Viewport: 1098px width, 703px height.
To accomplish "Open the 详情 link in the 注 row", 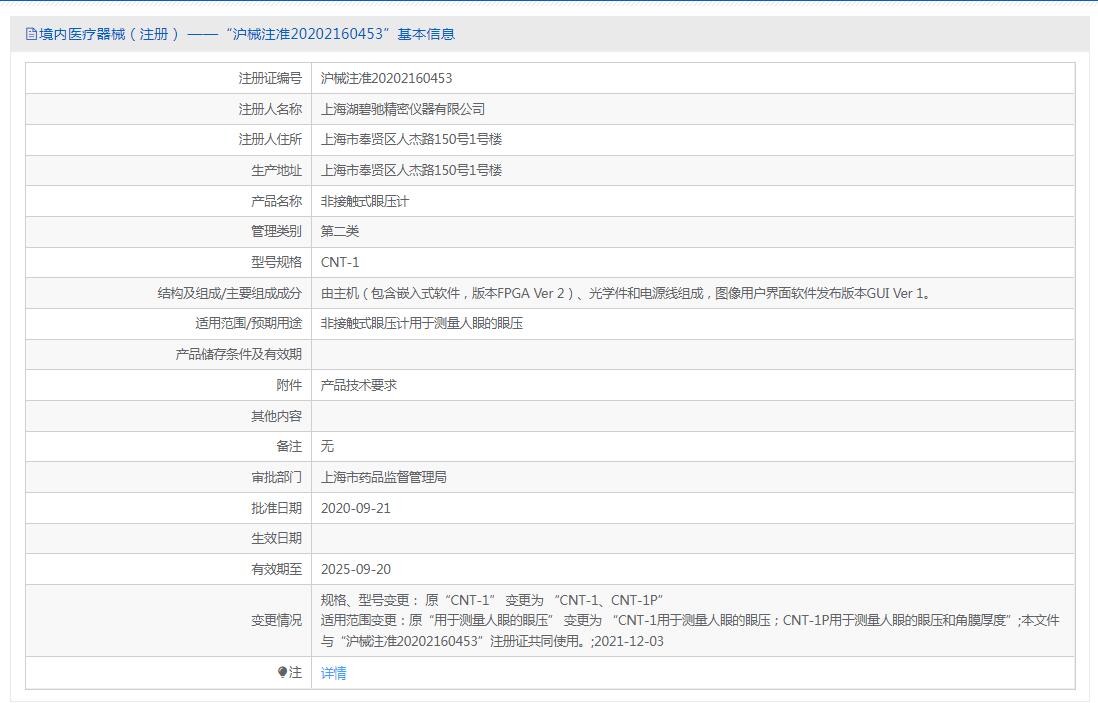I will tap(333, 673).
